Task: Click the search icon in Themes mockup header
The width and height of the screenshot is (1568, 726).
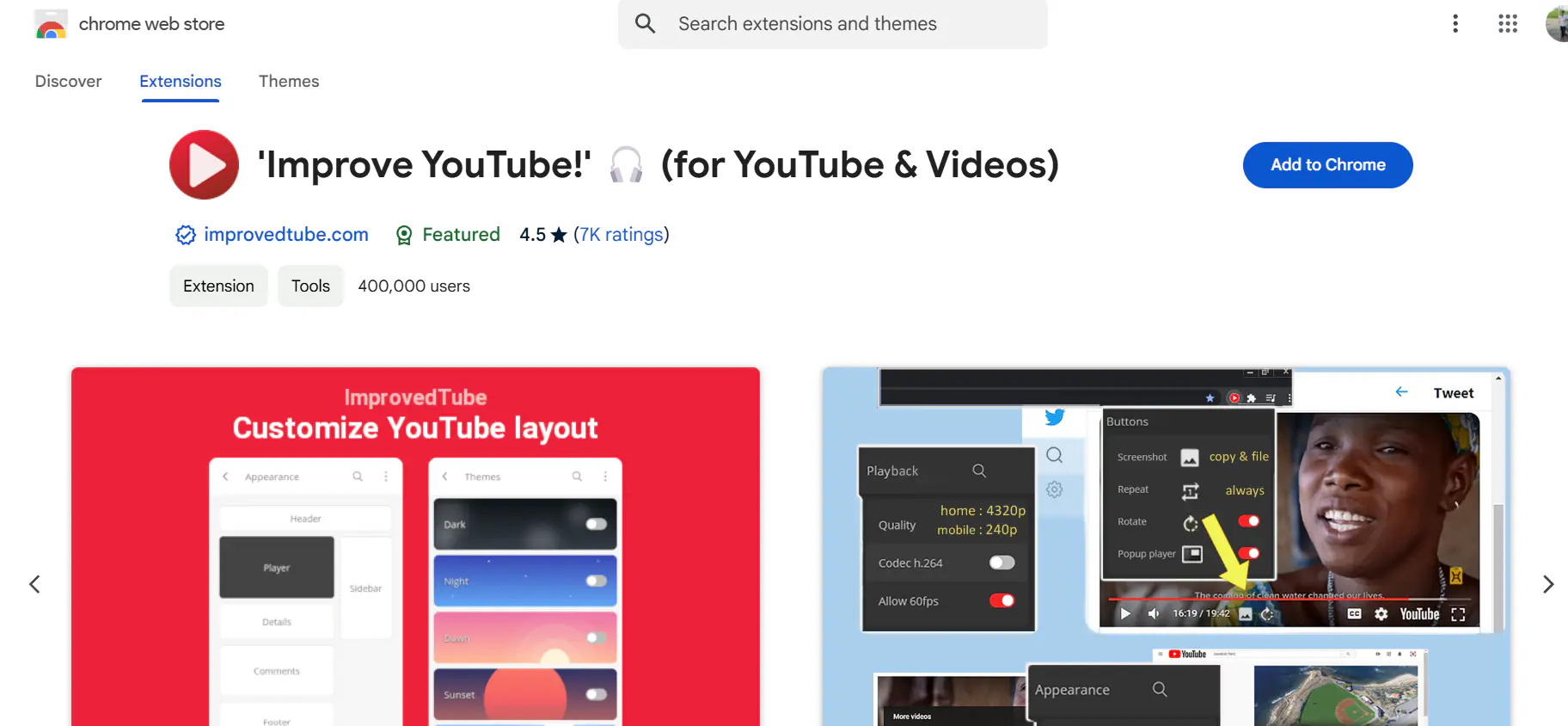Action: pyautogui.click(x=577, y=477)
